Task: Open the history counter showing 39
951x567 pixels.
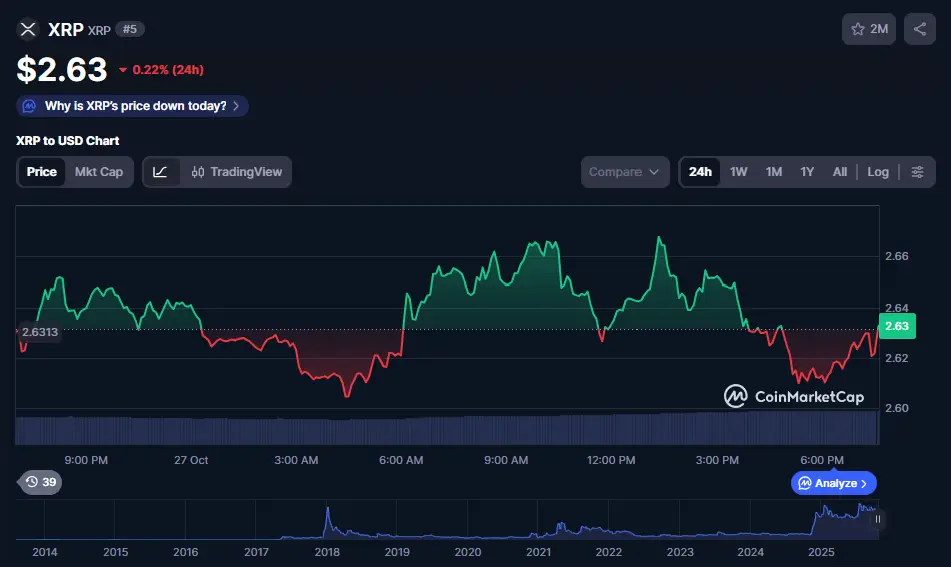Action: click(x=40, y=482)
